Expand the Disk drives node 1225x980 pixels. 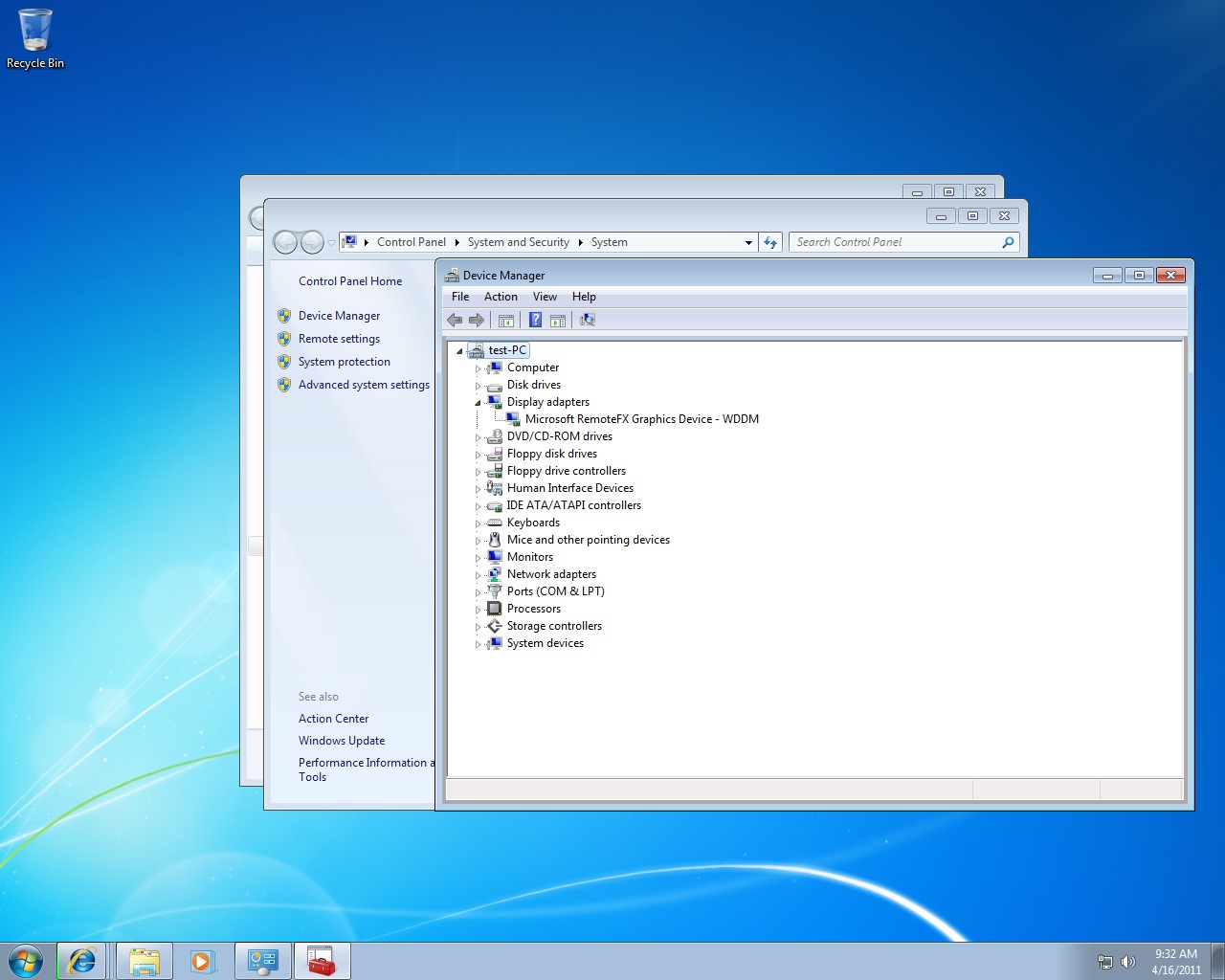(478, 386)
